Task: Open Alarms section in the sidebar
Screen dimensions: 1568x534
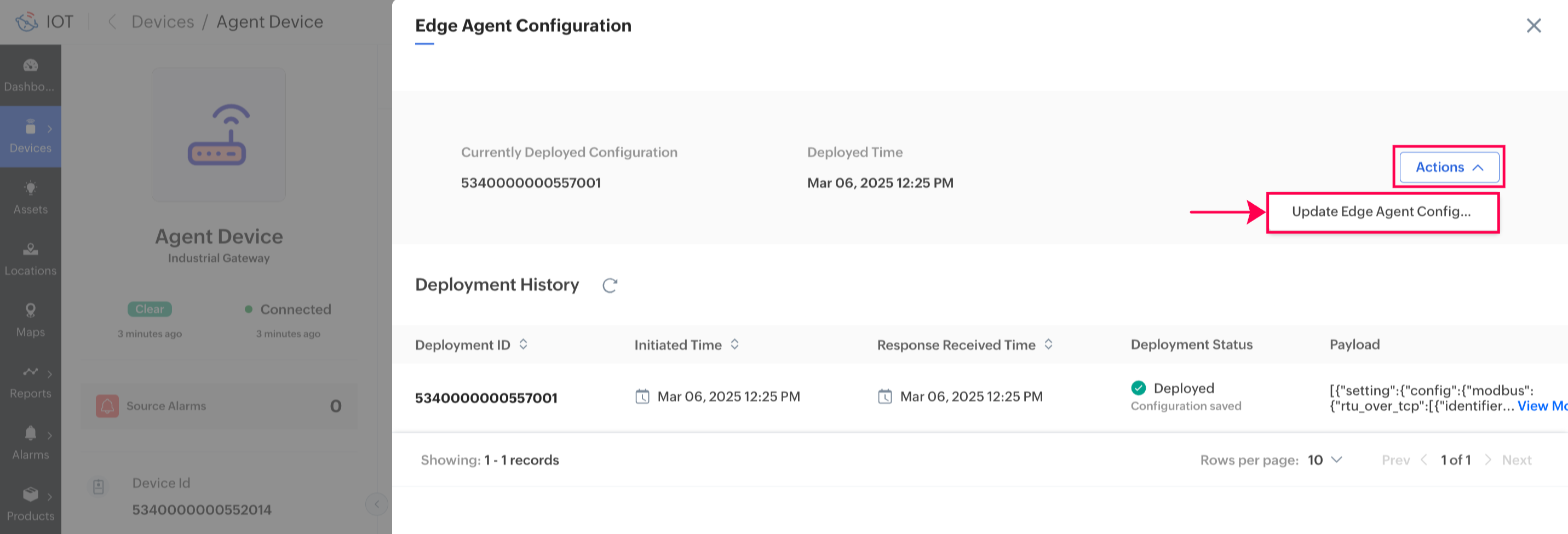Action: (x=31, y=443)
